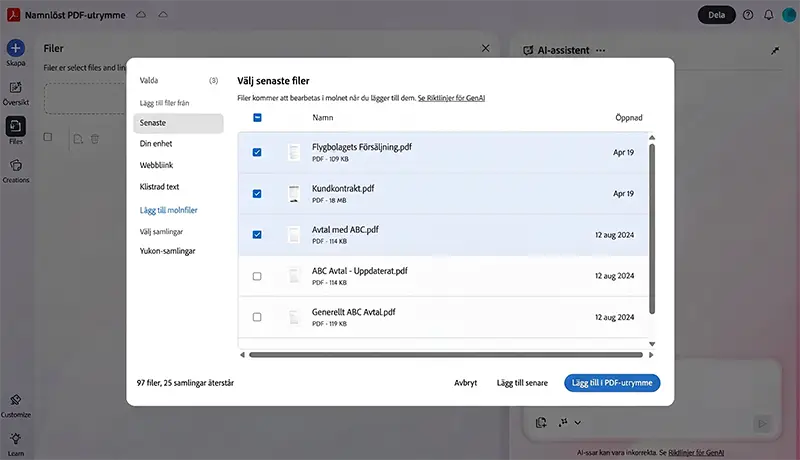Open the Learn lightbulb icon
The image size is (800, 460).
[x=15, y=439]
